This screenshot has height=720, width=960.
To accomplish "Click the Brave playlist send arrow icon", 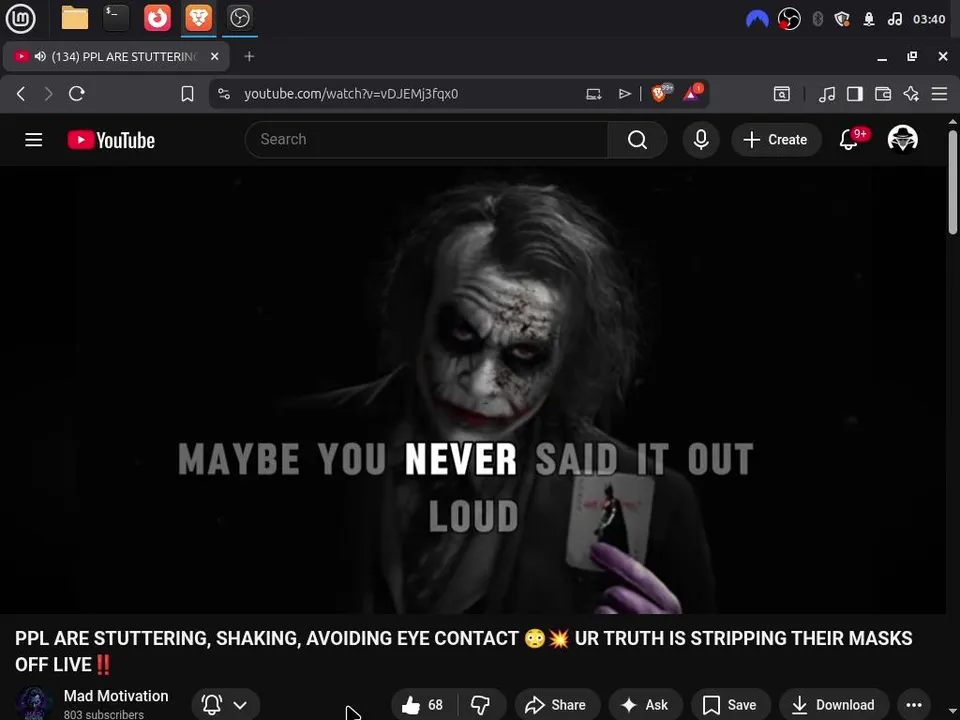I will pyautogui.click(x=624, y=94).
